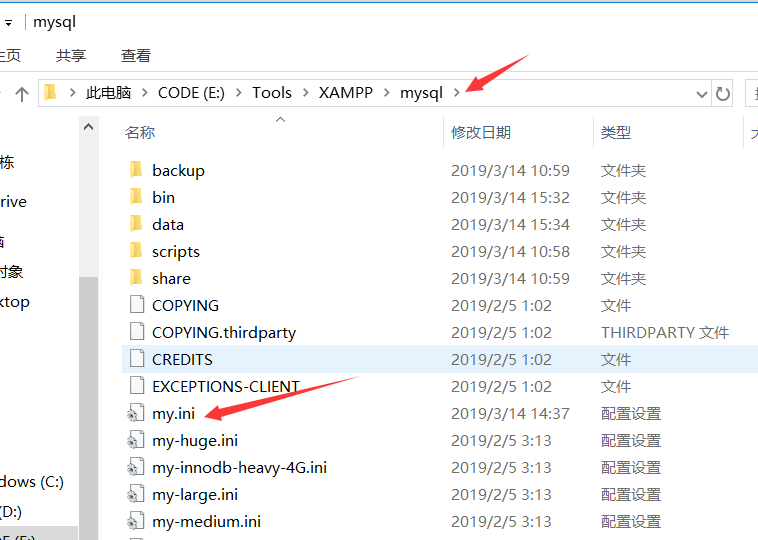Viewport: 758px width, 540px height.
Task: Expand chevron after CODE (E:) in path
Action: [238, 92]
